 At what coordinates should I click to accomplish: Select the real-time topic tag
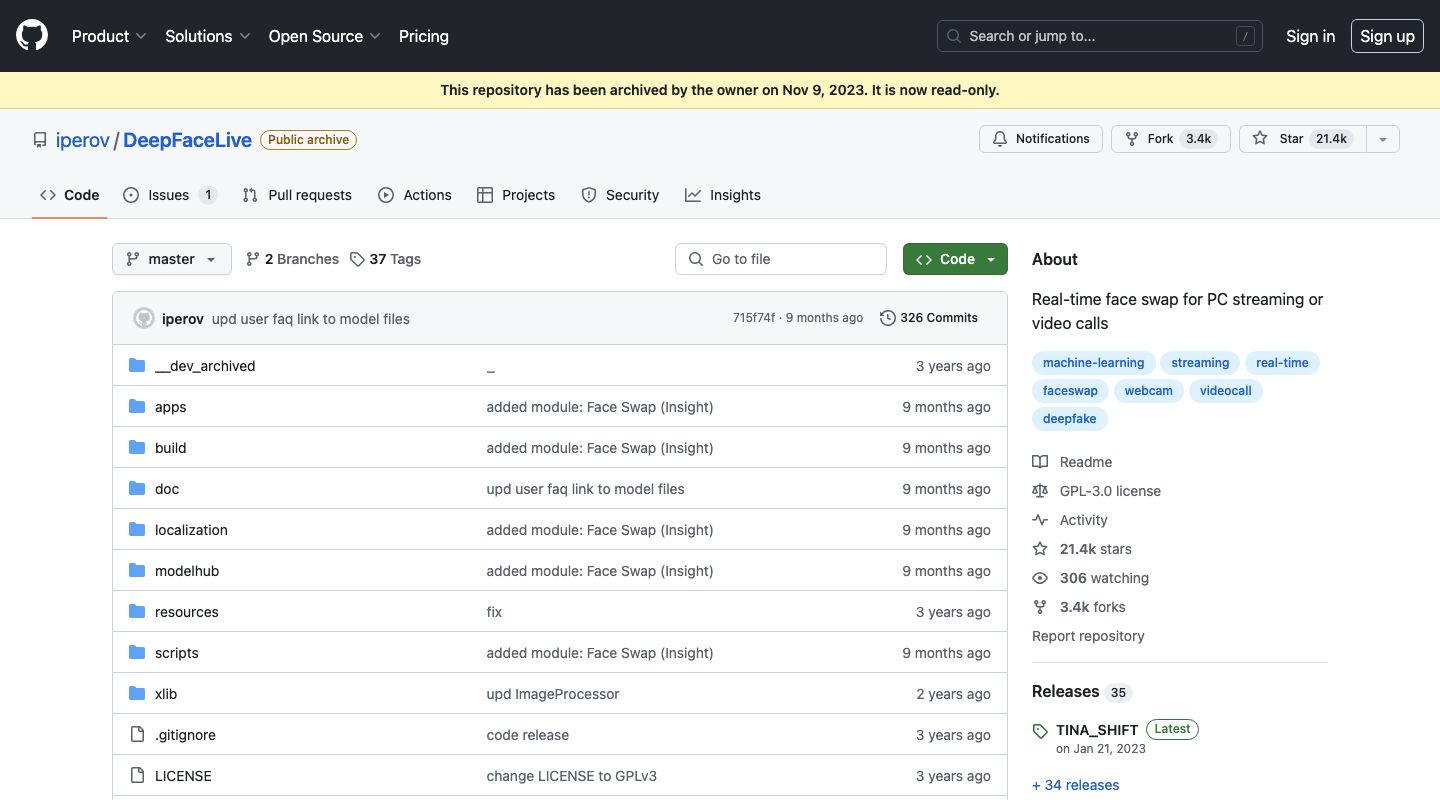tap(1282, 363)
